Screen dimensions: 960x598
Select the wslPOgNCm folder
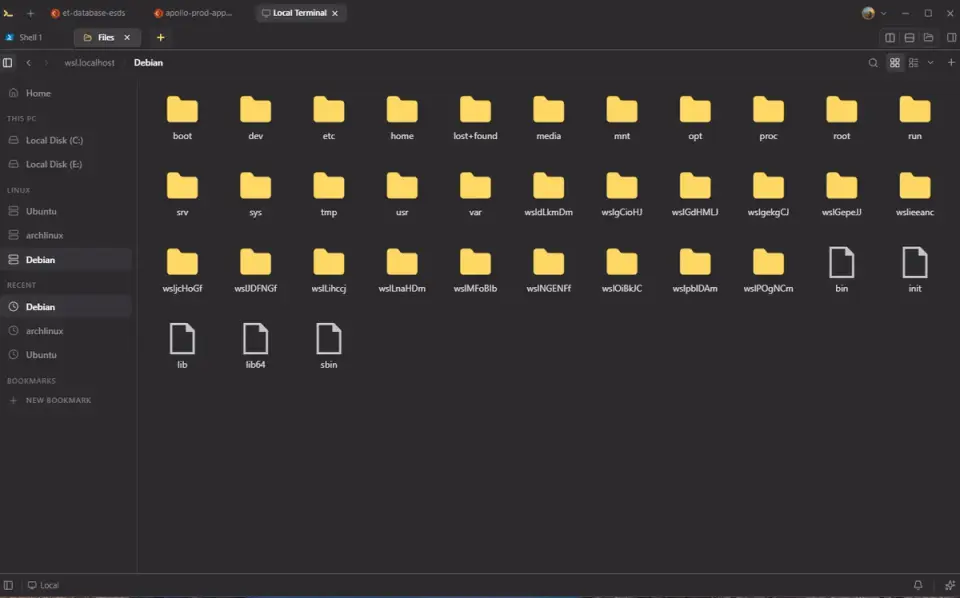768,271
